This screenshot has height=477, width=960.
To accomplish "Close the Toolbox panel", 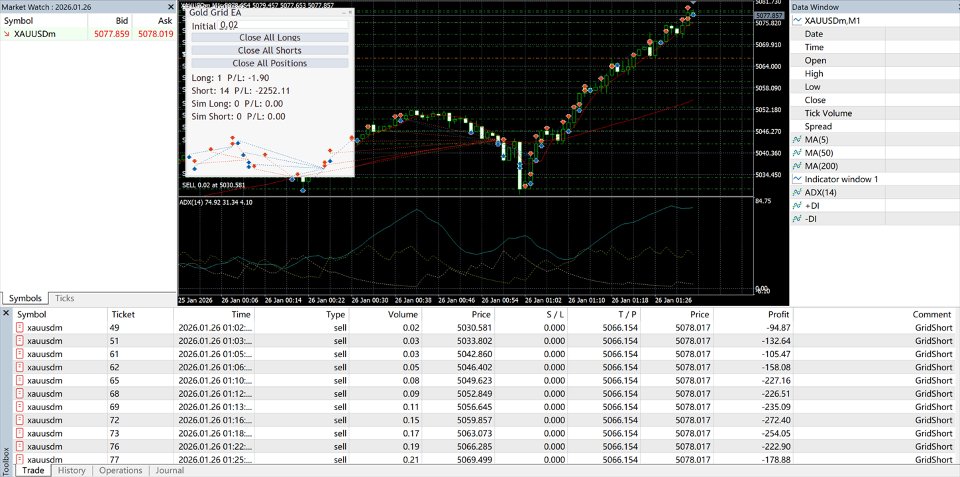I will 6,314.
